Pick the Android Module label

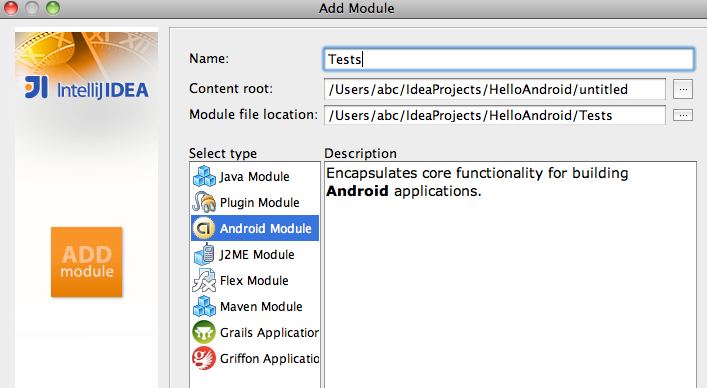click(x=266, y=228)
